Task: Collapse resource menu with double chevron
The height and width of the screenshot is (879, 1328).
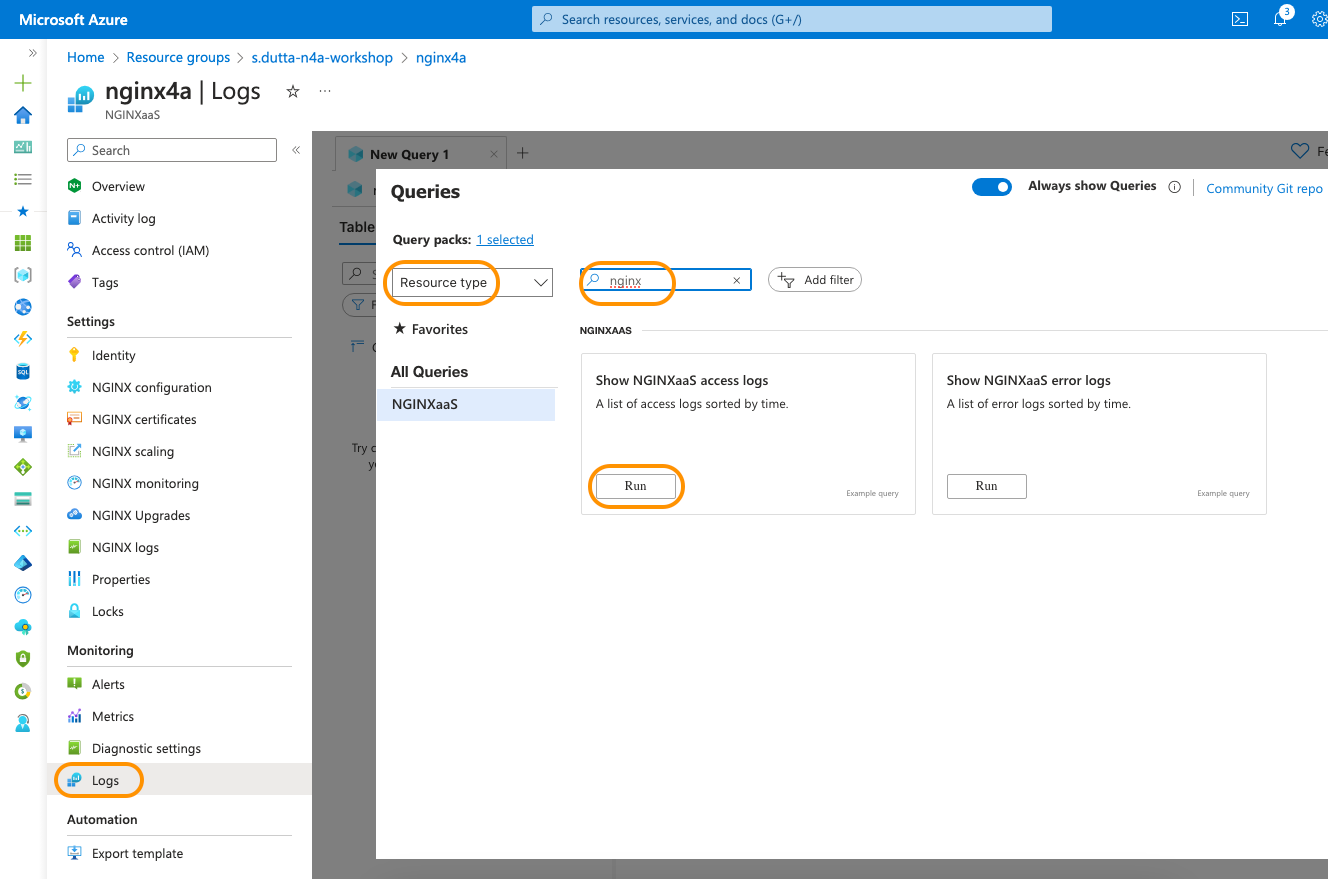Action: pos(296,150)
